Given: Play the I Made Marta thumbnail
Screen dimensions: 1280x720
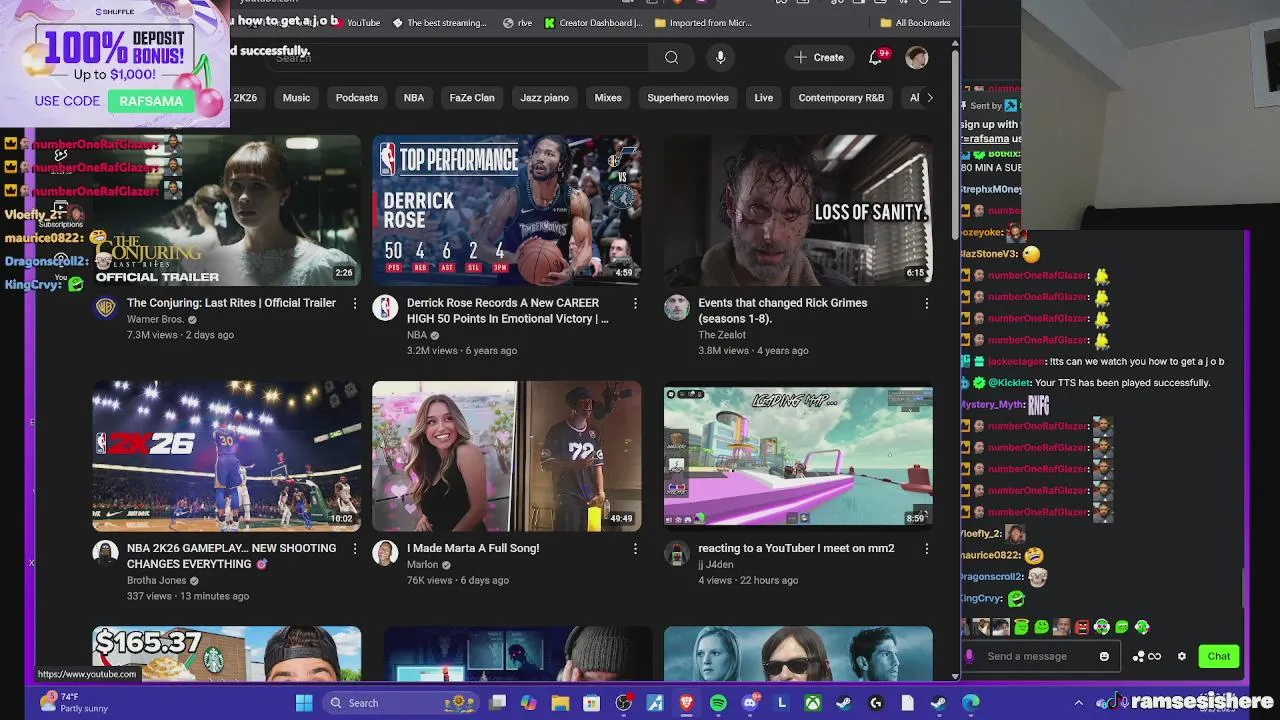Looking at the screenshot, I should (507, 456).
